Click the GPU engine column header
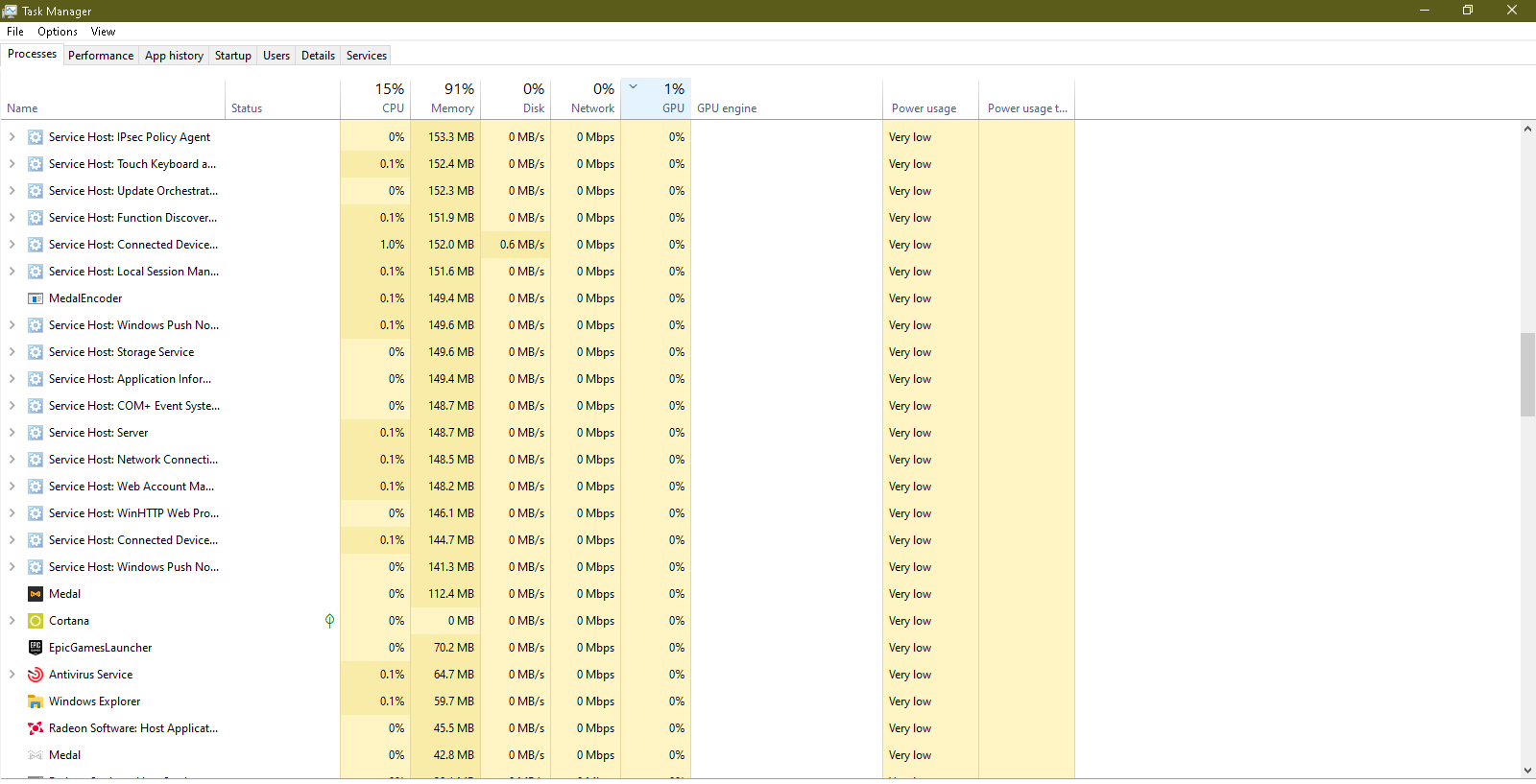The image size is (1536, 784). 786,99
